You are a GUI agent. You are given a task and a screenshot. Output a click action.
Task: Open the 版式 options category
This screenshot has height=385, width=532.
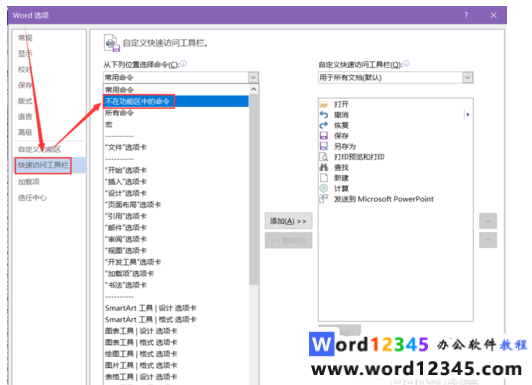(x=25, y=101)
